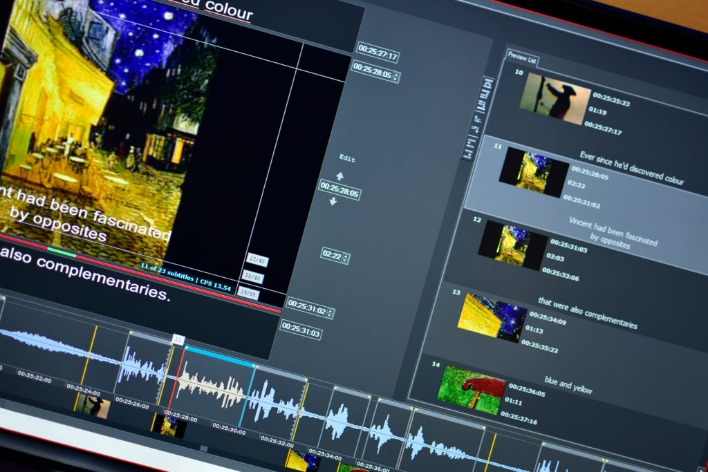
Task: Open the Preview List tab
Action: tap(524, 55)
